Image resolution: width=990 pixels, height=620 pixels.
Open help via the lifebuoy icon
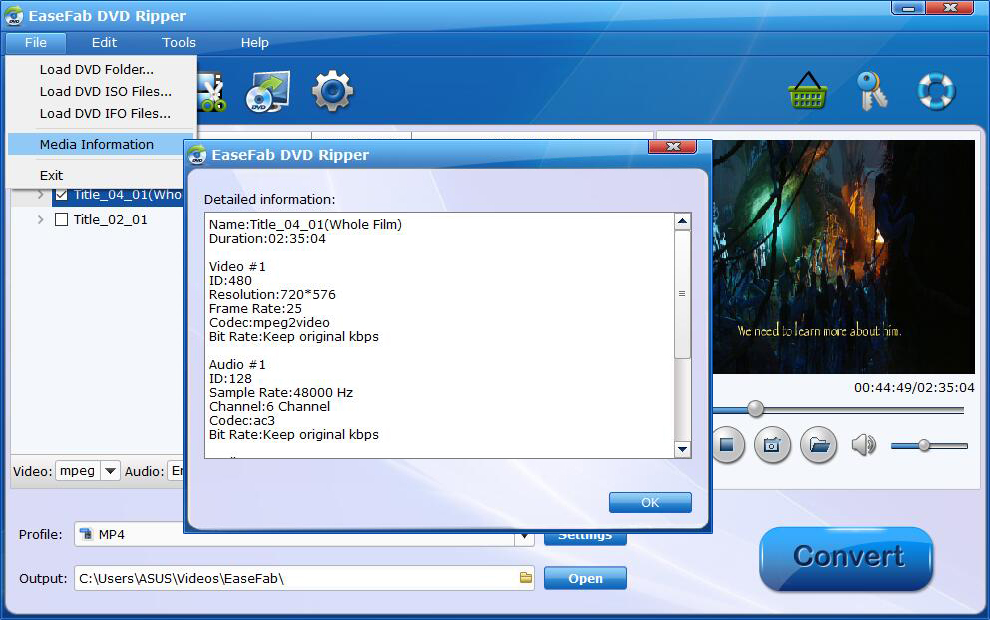[x=936, y=92]
